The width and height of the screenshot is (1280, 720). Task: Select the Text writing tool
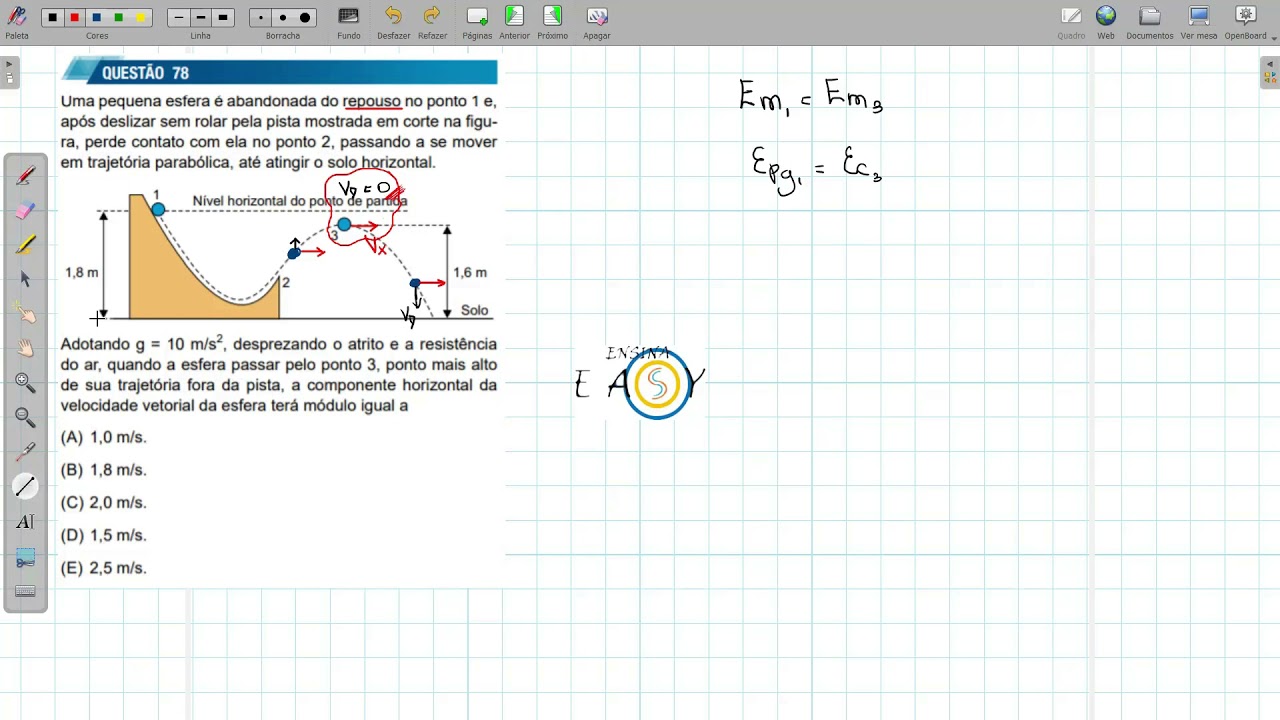(x=25, y=521)
